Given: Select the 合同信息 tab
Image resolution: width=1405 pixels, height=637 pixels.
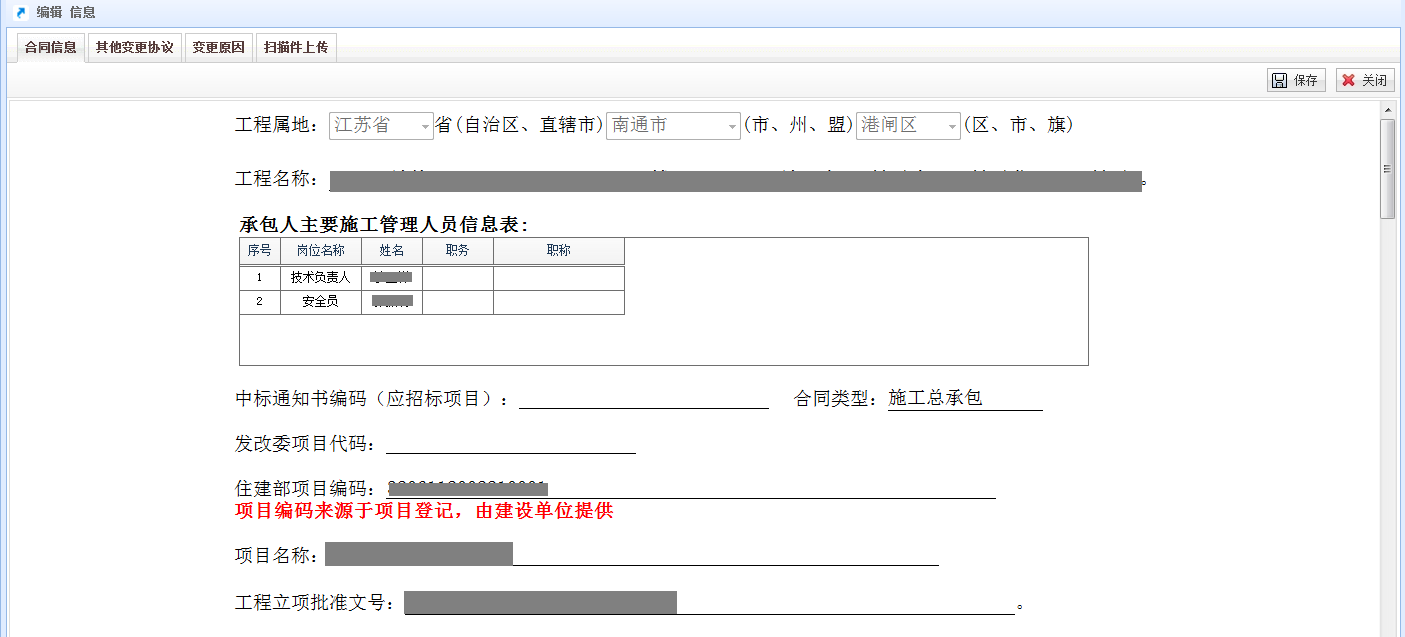Looking at the screenshot, I should pos(50,47).
